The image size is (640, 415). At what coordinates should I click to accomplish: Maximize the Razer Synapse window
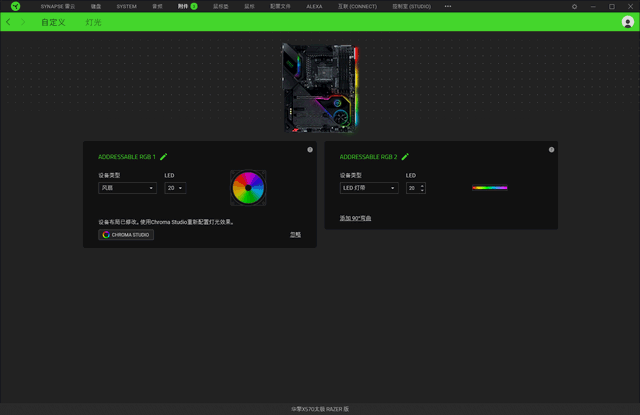(611, 7)
